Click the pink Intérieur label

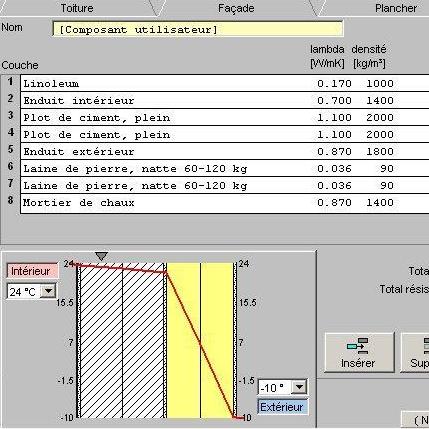(32, 271)
